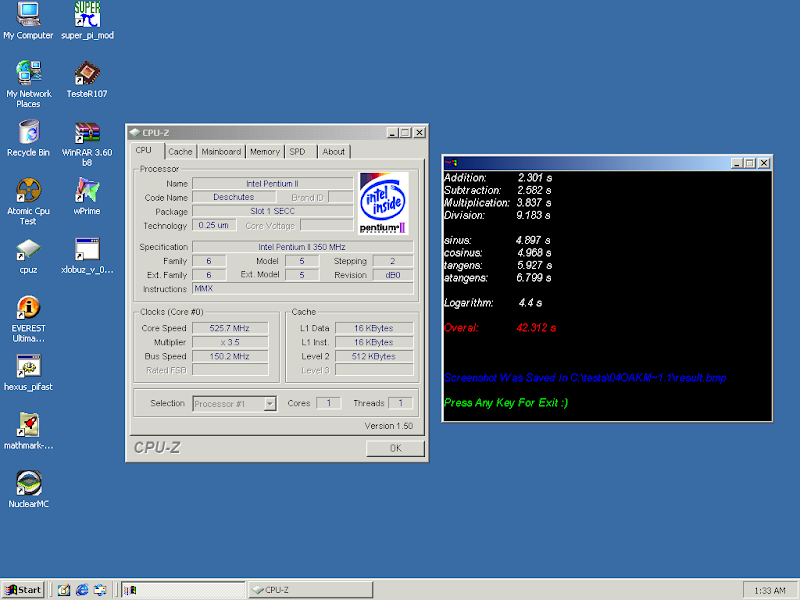Click the green Press Any Key For Exit text

point(506,403)
